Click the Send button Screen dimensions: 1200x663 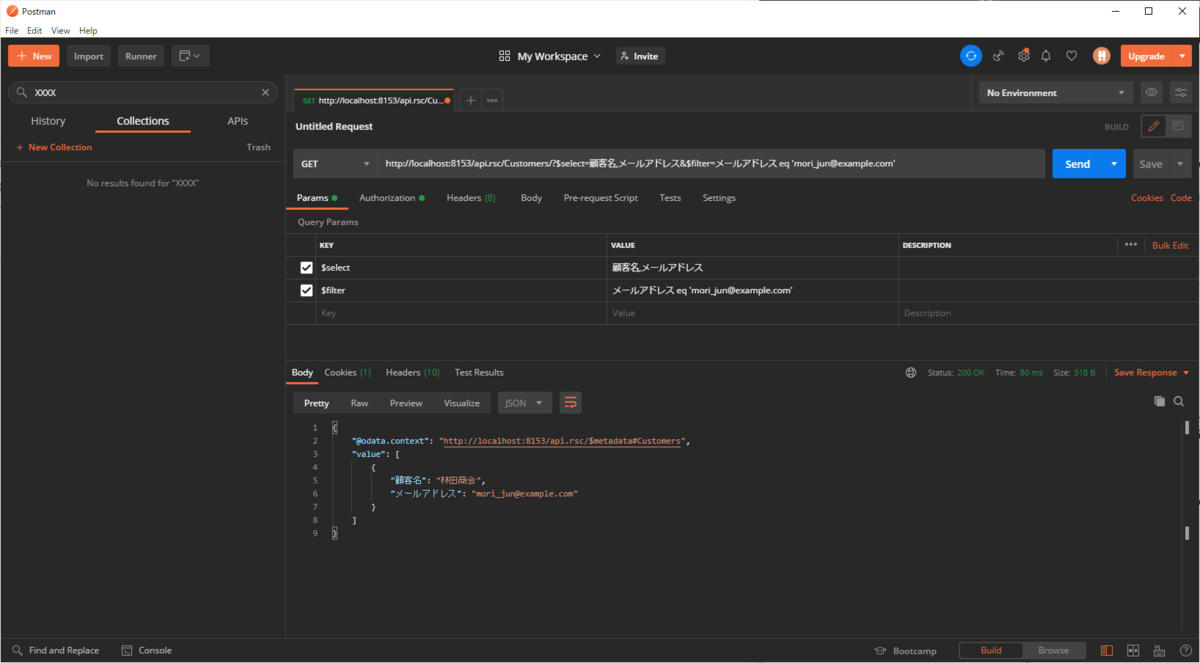1077,164
